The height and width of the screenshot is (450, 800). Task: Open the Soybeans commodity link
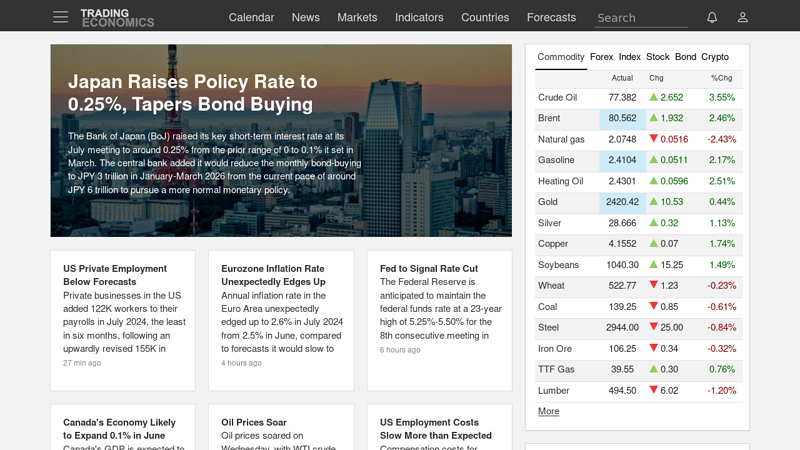558,265
